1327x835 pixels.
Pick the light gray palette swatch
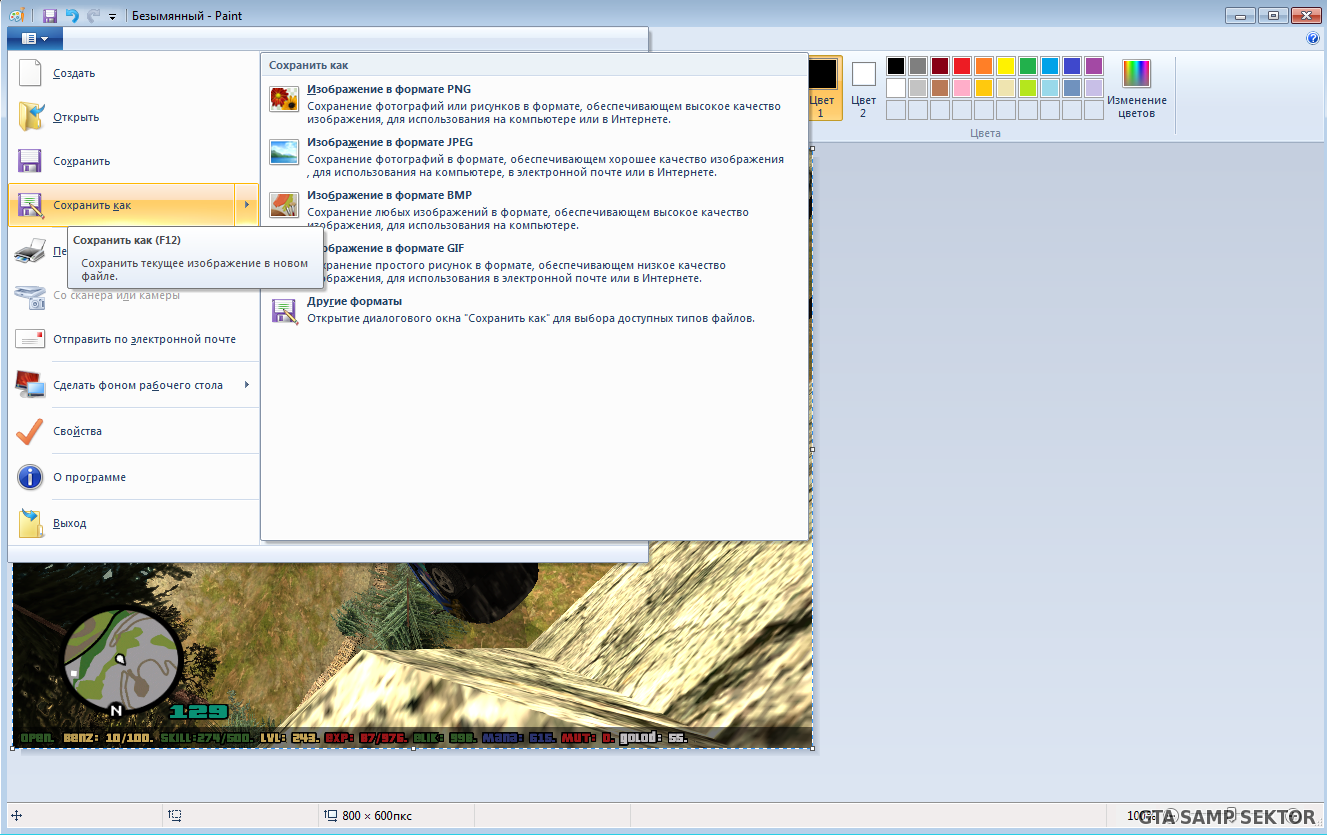[x=918, y=88]
